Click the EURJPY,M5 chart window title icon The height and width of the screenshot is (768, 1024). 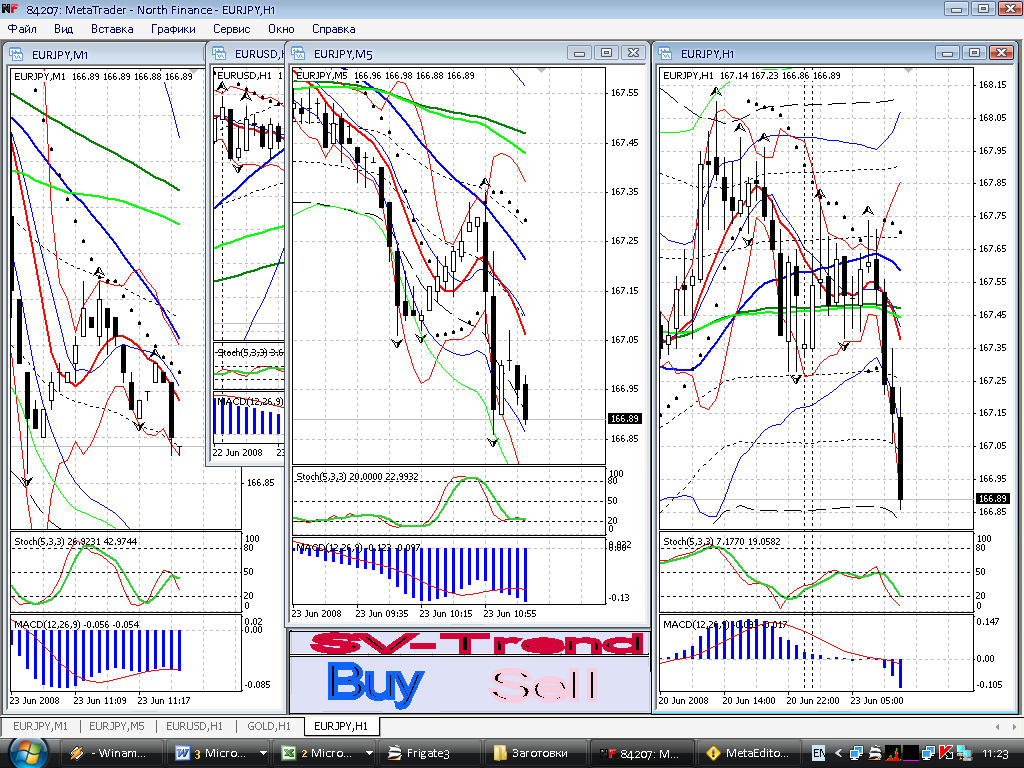(x=301, y=54)
